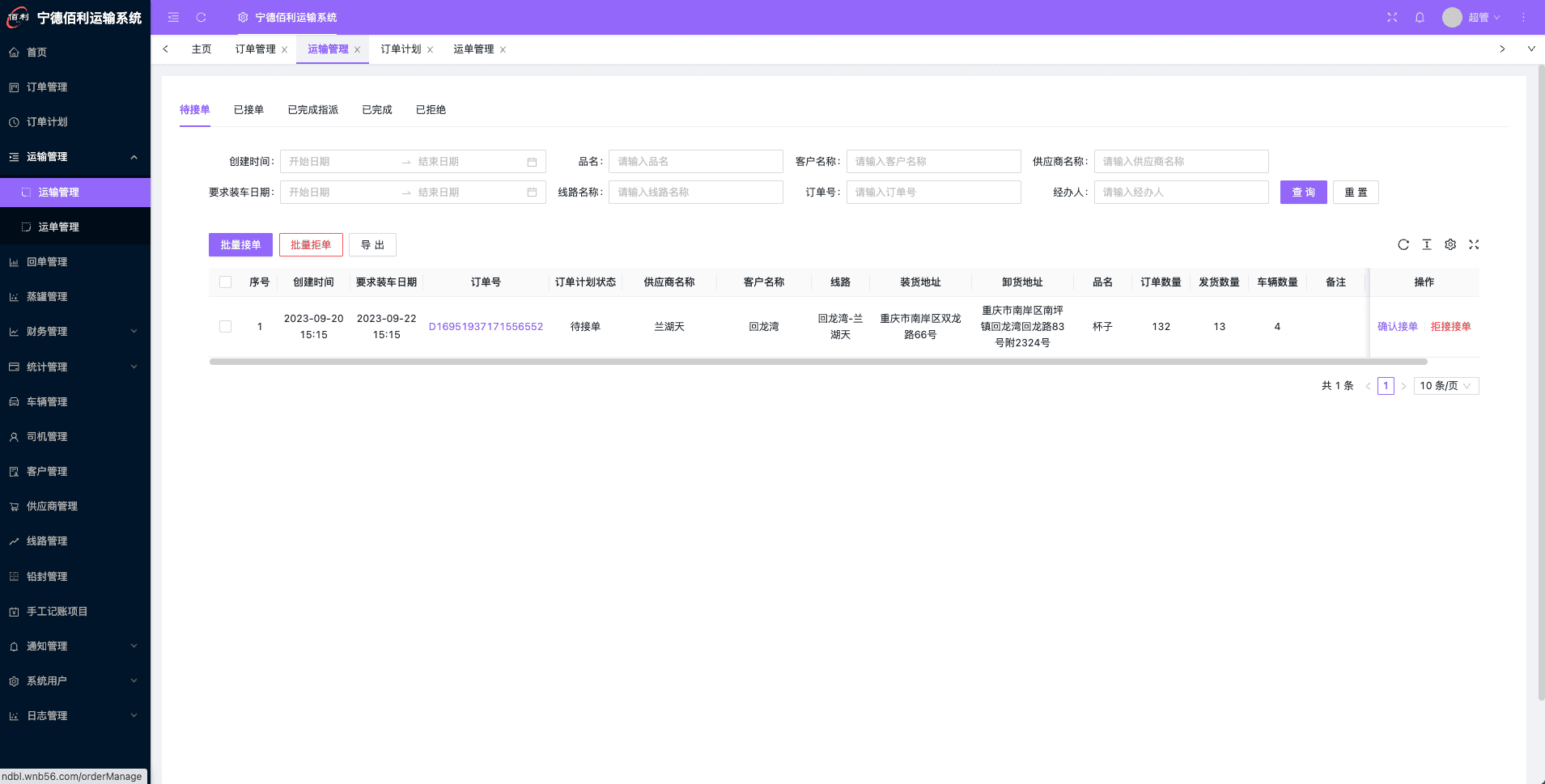This screenshot has width=1545, height=784.
Task: Click the 订单号 input field
Action: (x=934, y=193)
